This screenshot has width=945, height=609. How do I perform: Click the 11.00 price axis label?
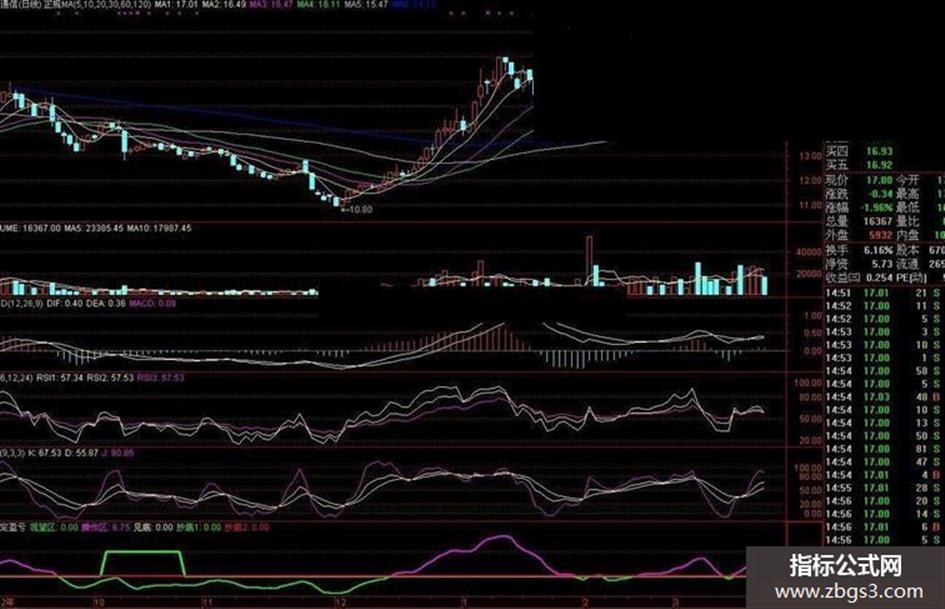811,206
